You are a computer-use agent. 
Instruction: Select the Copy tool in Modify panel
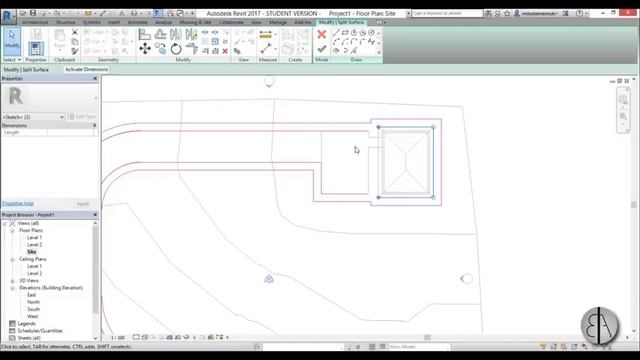point(160,49)
